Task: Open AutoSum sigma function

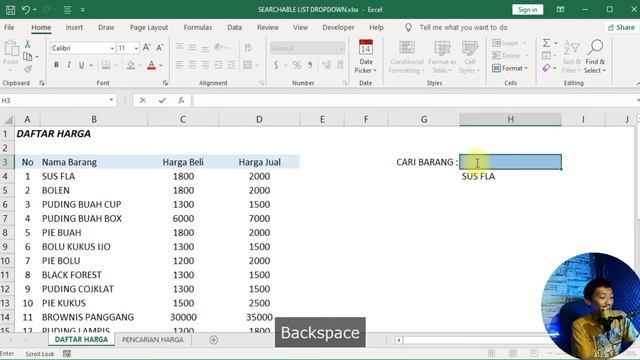Action: [x=546, y=42]
